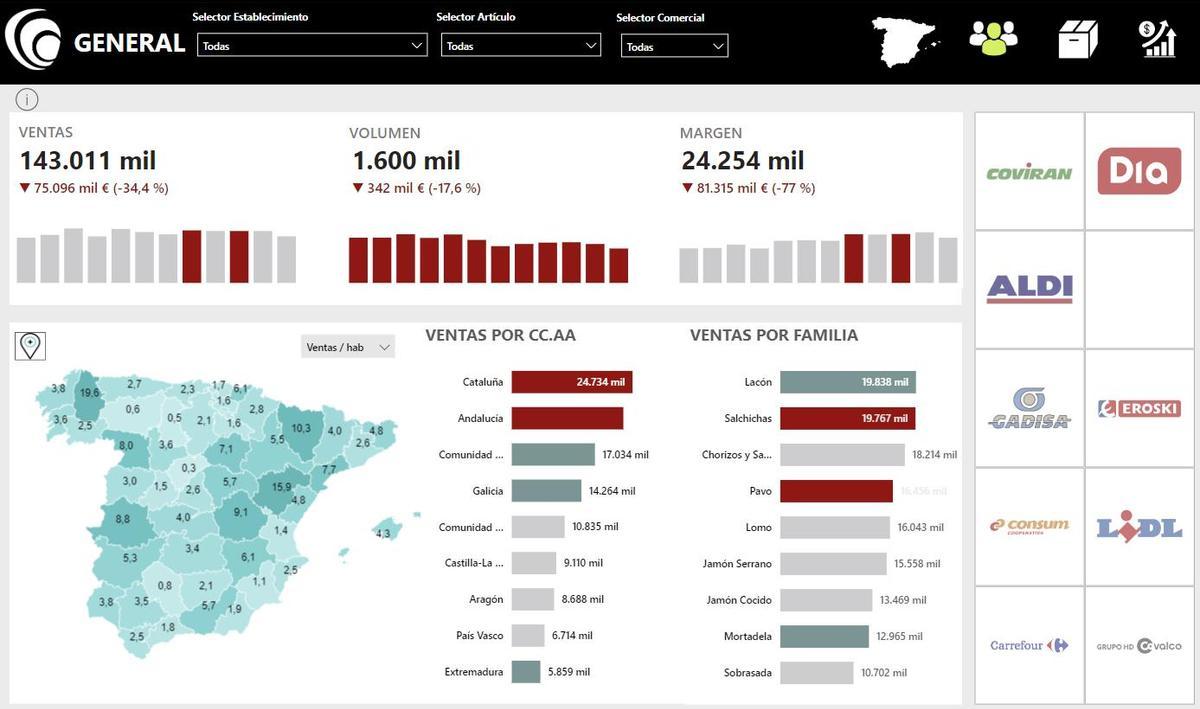Select the Carrefour retailer logo
This screenshot has width=1200, height=709.
[1028, 645]
